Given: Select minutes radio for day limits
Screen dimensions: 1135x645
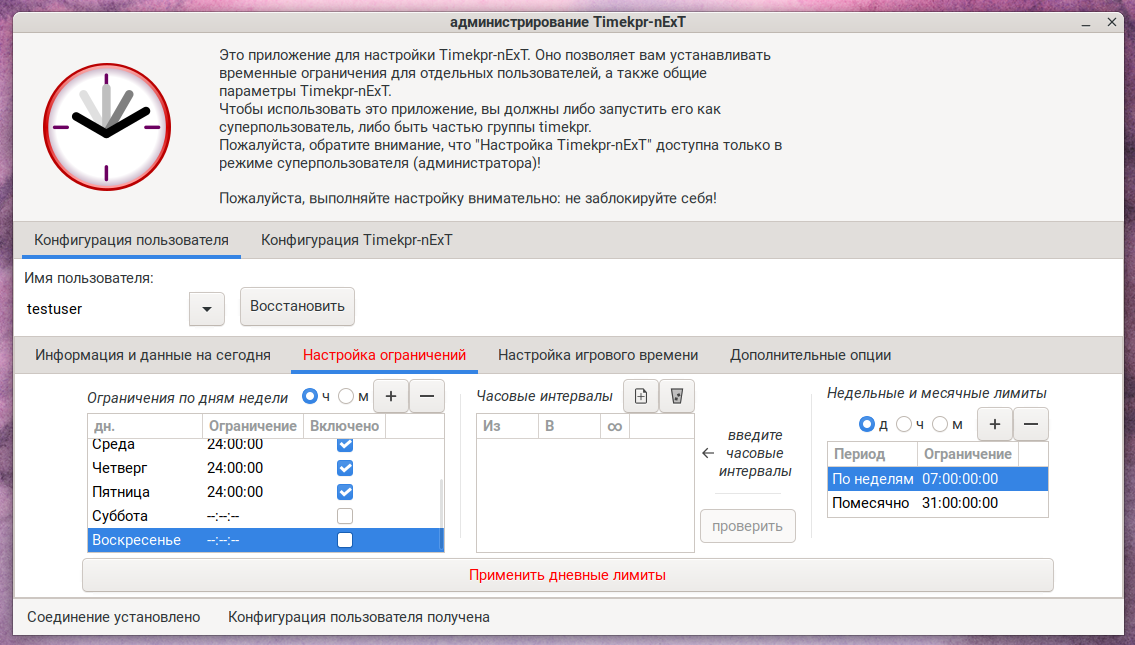Looking at the screenshot, I should click(x=347, y=397).
